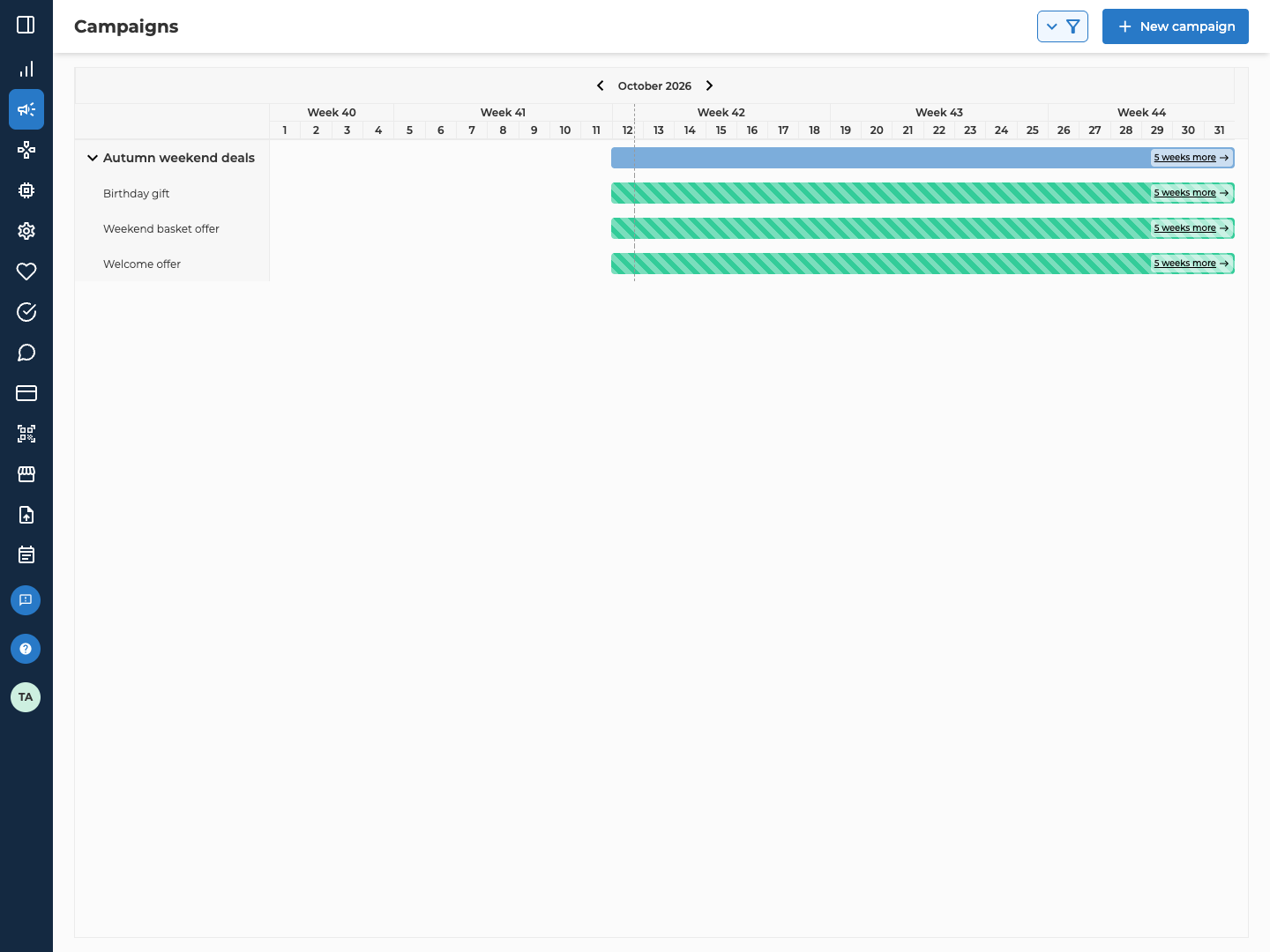Open the processor chip icon
This screenshot has height=952, width=1270.
click(x=26, y=190)
